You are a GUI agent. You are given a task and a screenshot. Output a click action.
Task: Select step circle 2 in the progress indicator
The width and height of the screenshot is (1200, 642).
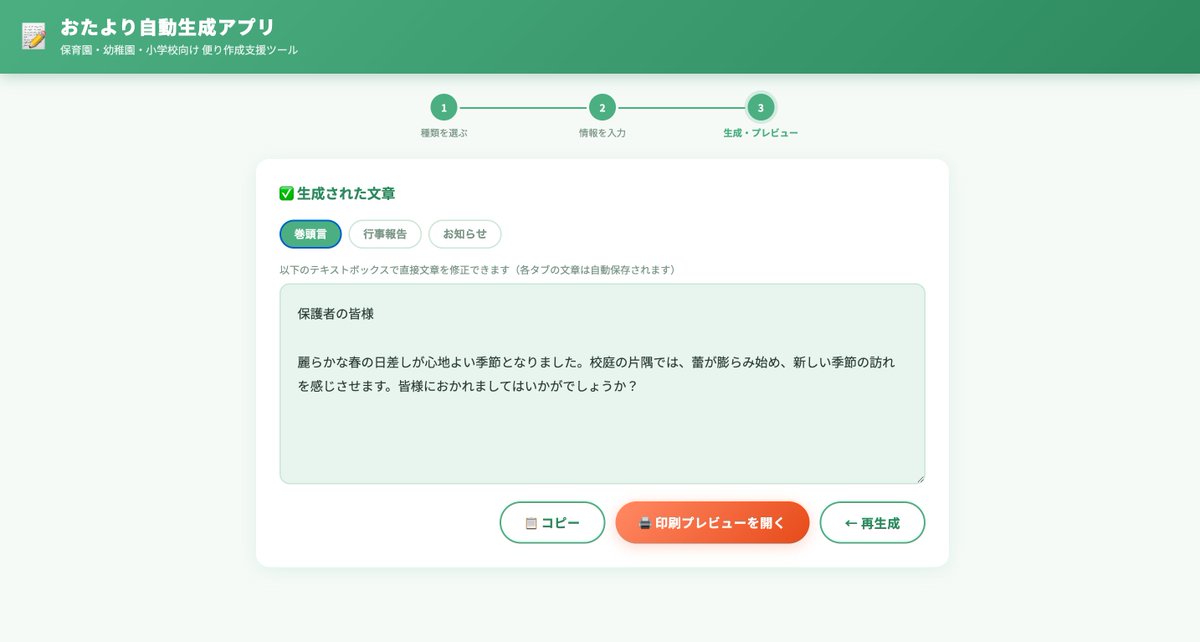pos(604,108)
